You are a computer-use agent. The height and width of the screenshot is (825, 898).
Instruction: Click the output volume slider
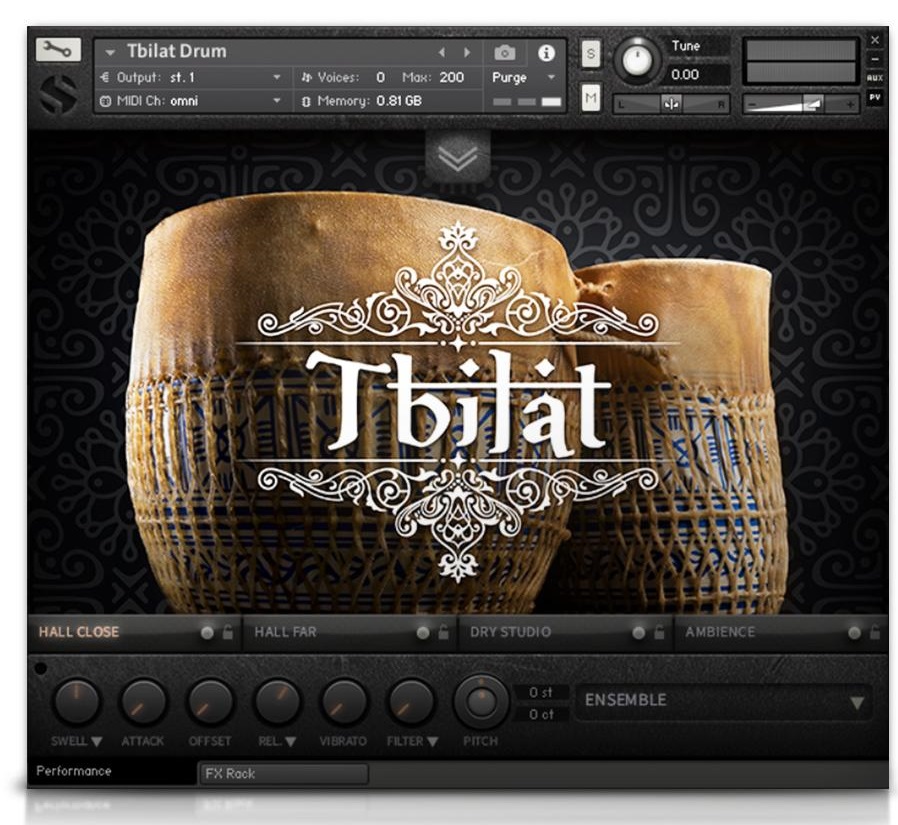pos(801,104)
